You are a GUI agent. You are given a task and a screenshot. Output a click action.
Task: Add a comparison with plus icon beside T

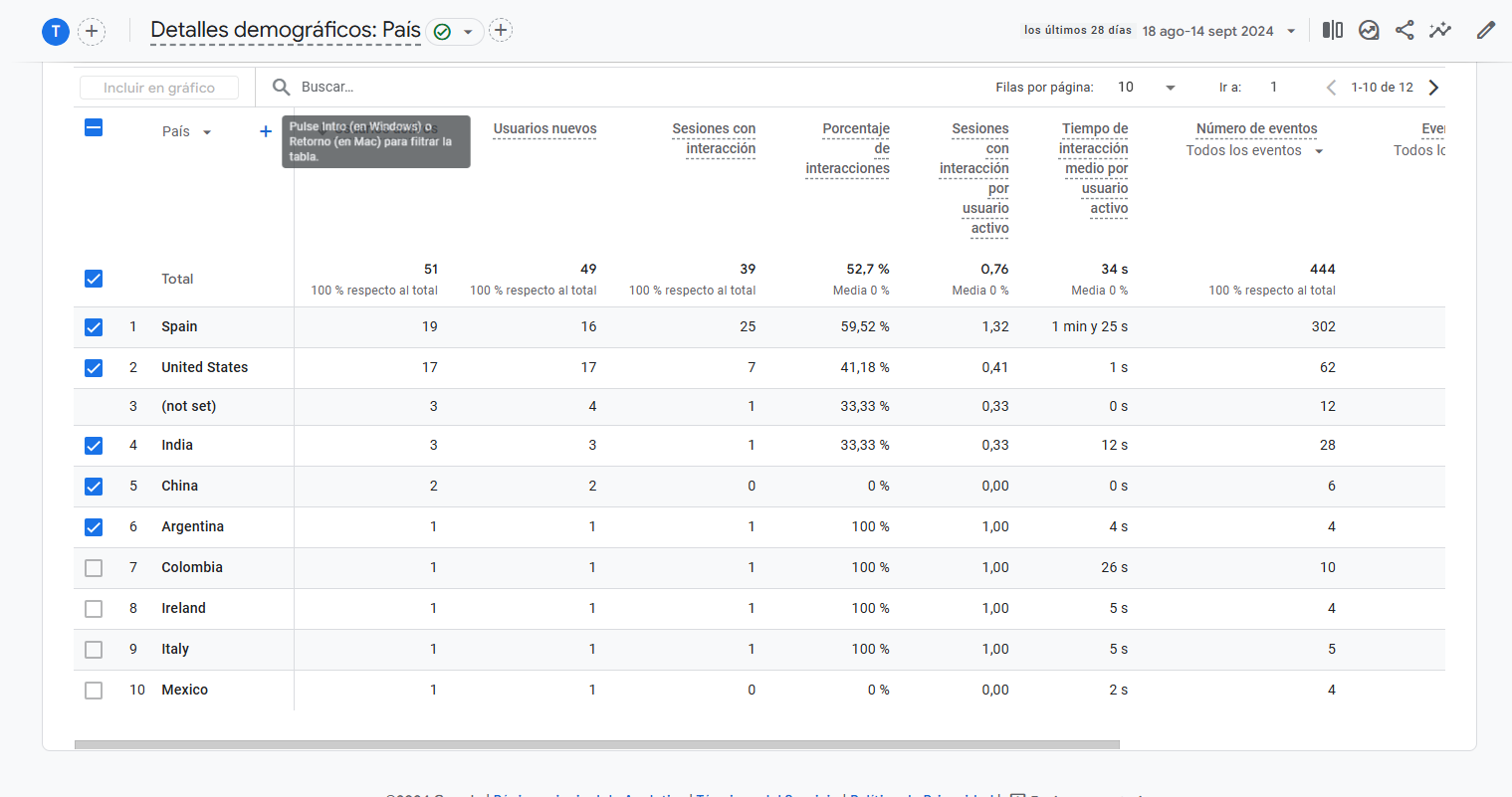pyautogui.click(x=92, y=31)
